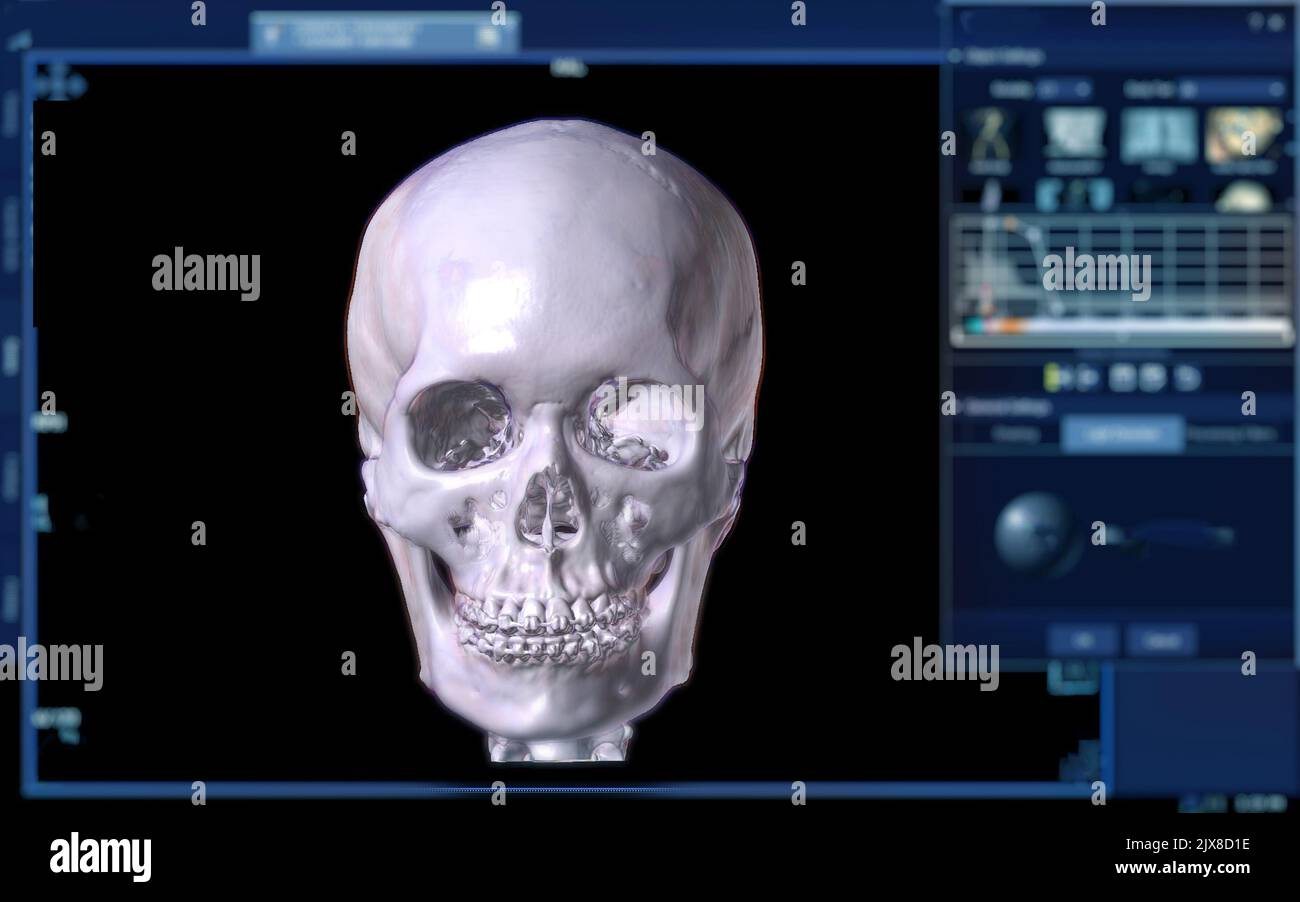The height and width of the screenshot is (902, 1300).
Task: Open the wide dropdown right of Quality
Action: (x=1231, y=89)
